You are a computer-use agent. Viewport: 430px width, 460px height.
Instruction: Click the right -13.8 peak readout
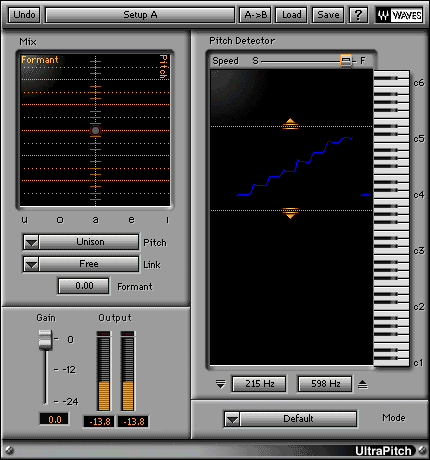tap(133, 422)
